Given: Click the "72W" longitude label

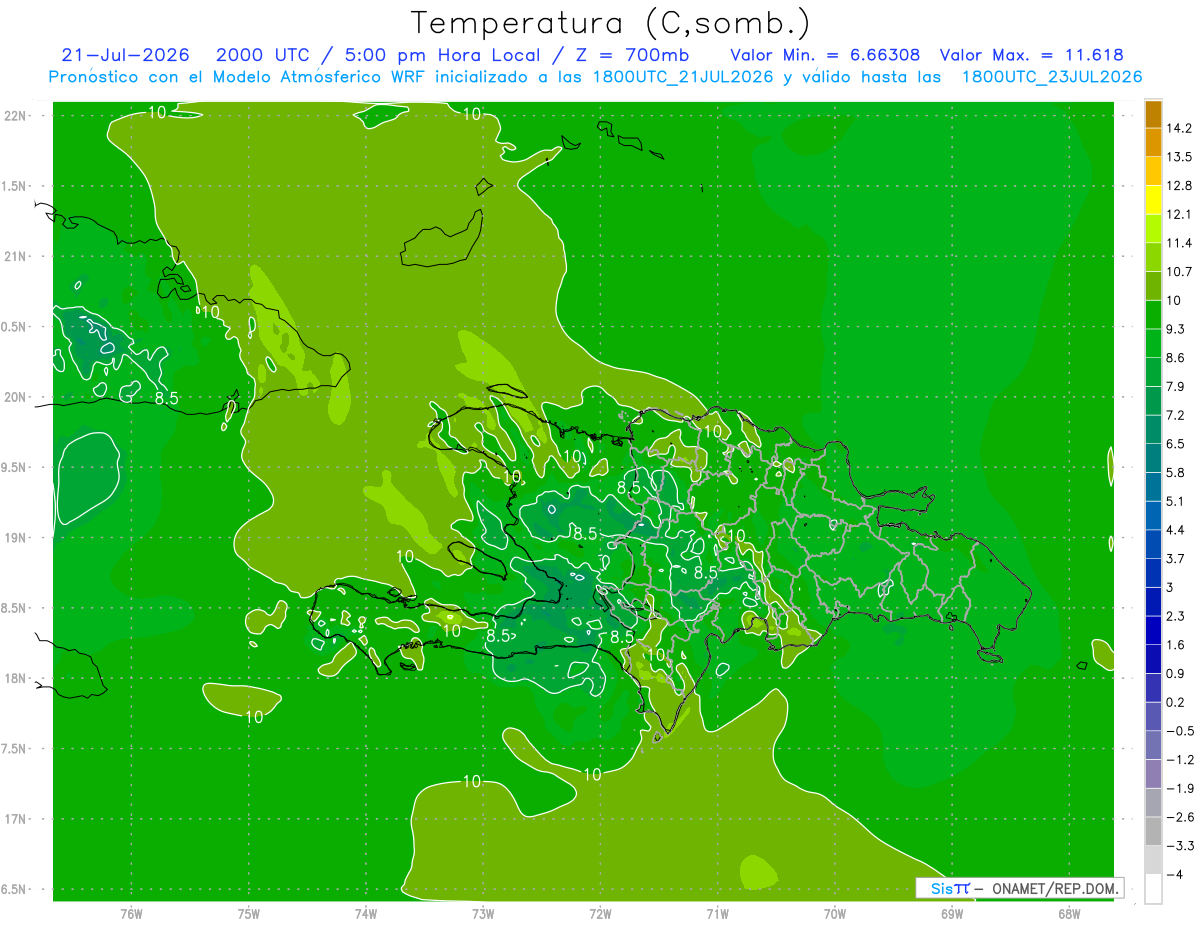Looking at the screenshot, I should pos(601,913).
